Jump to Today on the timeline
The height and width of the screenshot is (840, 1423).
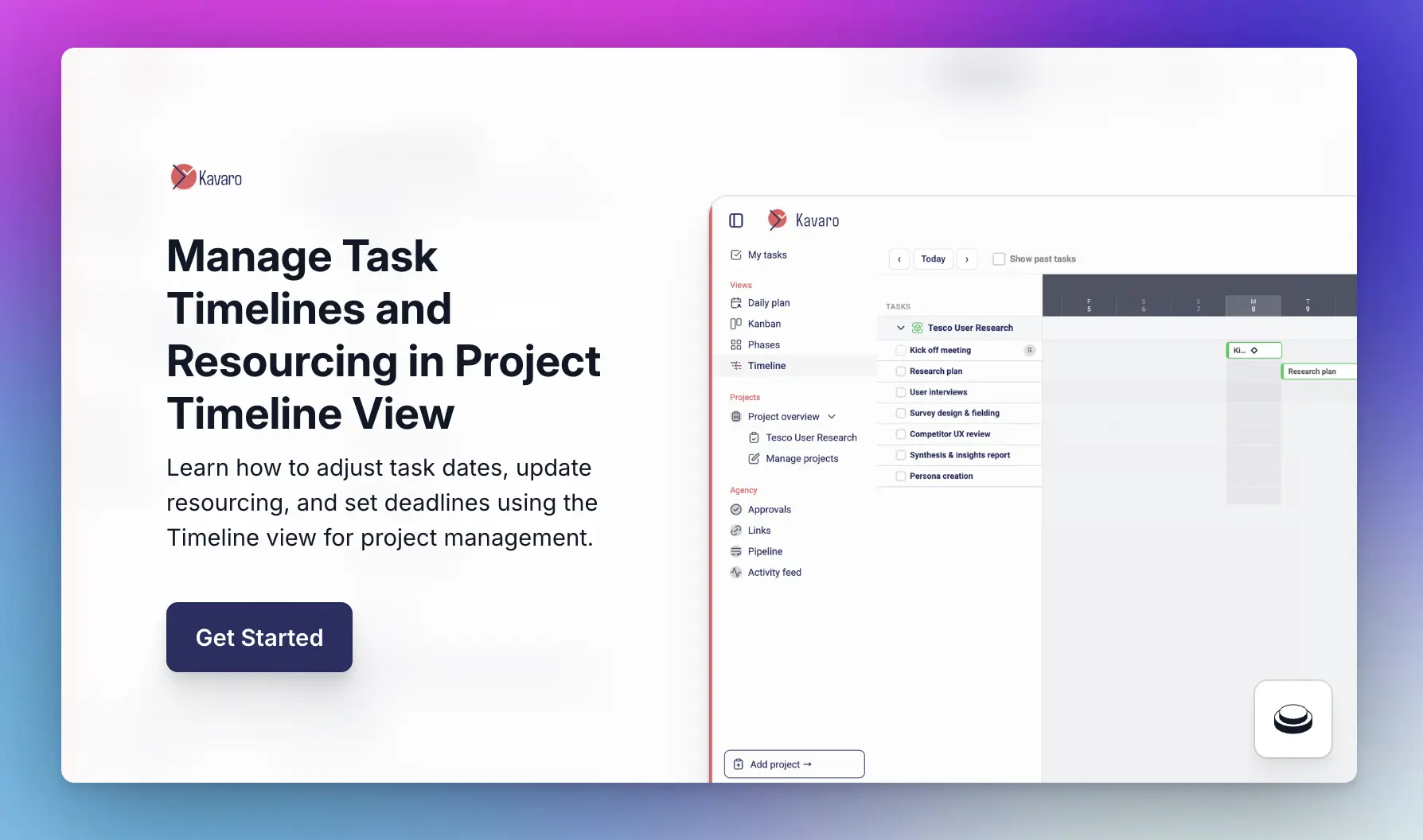pyautogui.click(x=933, y=259)
